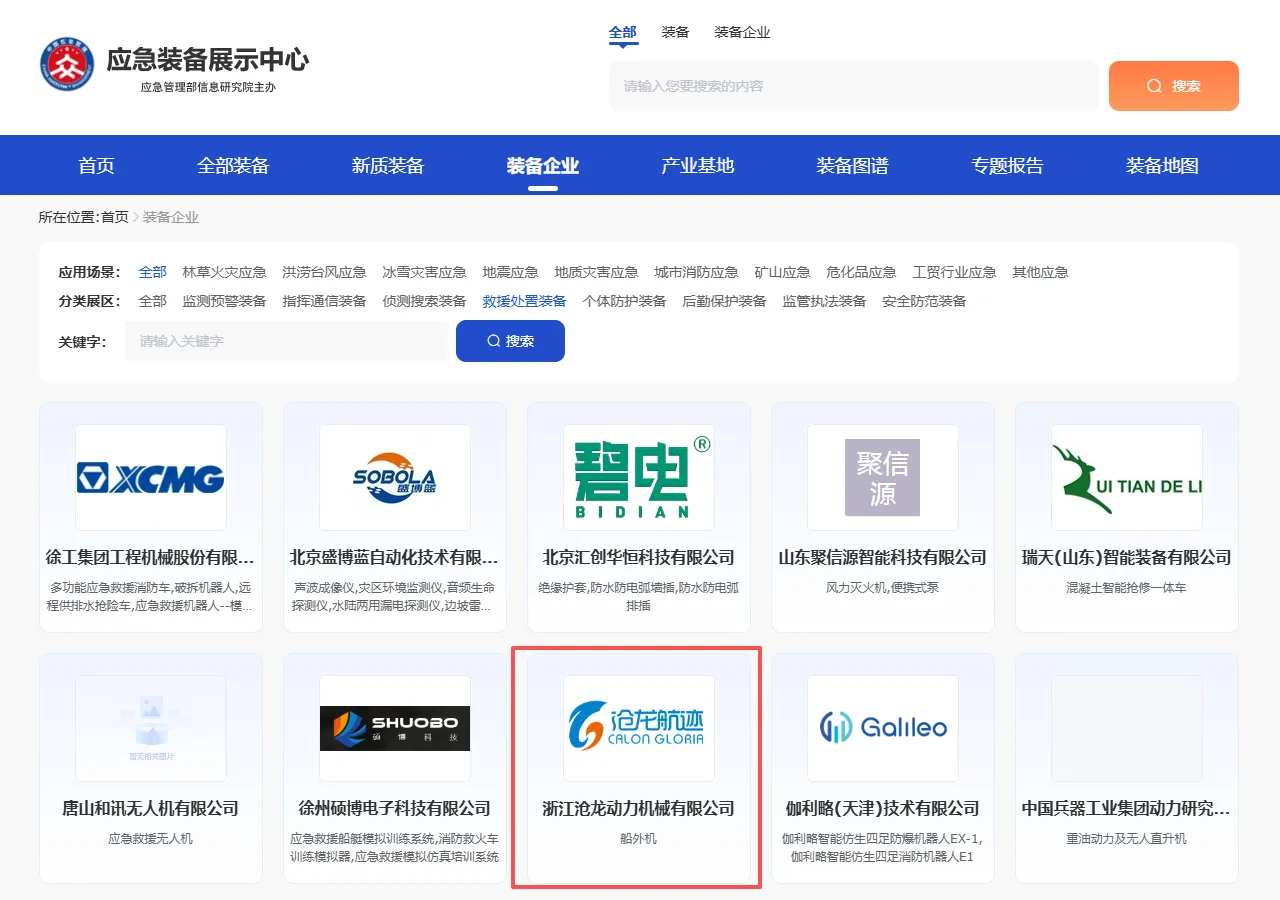
Task: Open 新质装备 in the navigation bar
Action: point(388,166)
